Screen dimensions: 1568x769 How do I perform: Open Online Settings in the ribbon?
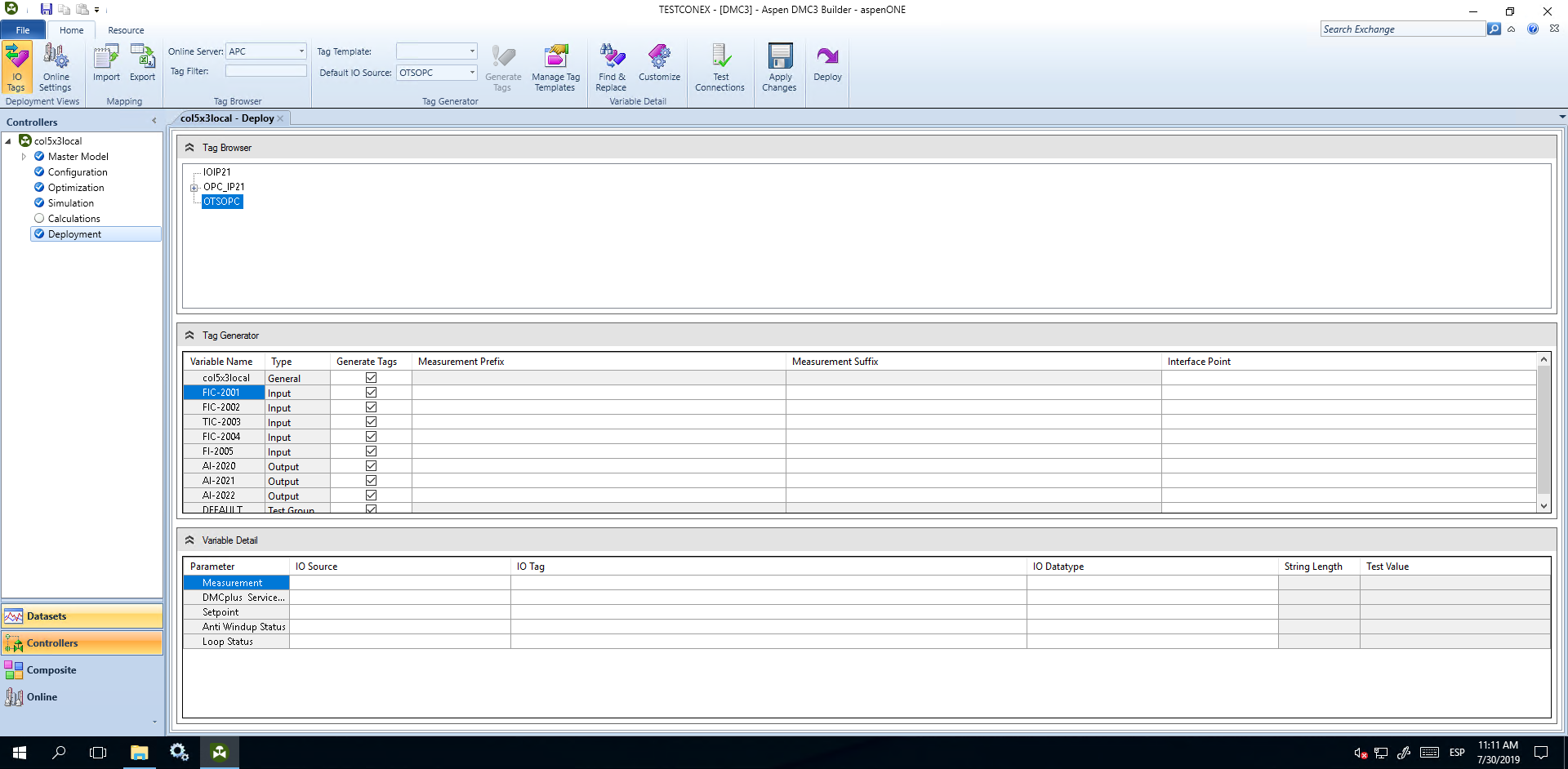[56, 68]
